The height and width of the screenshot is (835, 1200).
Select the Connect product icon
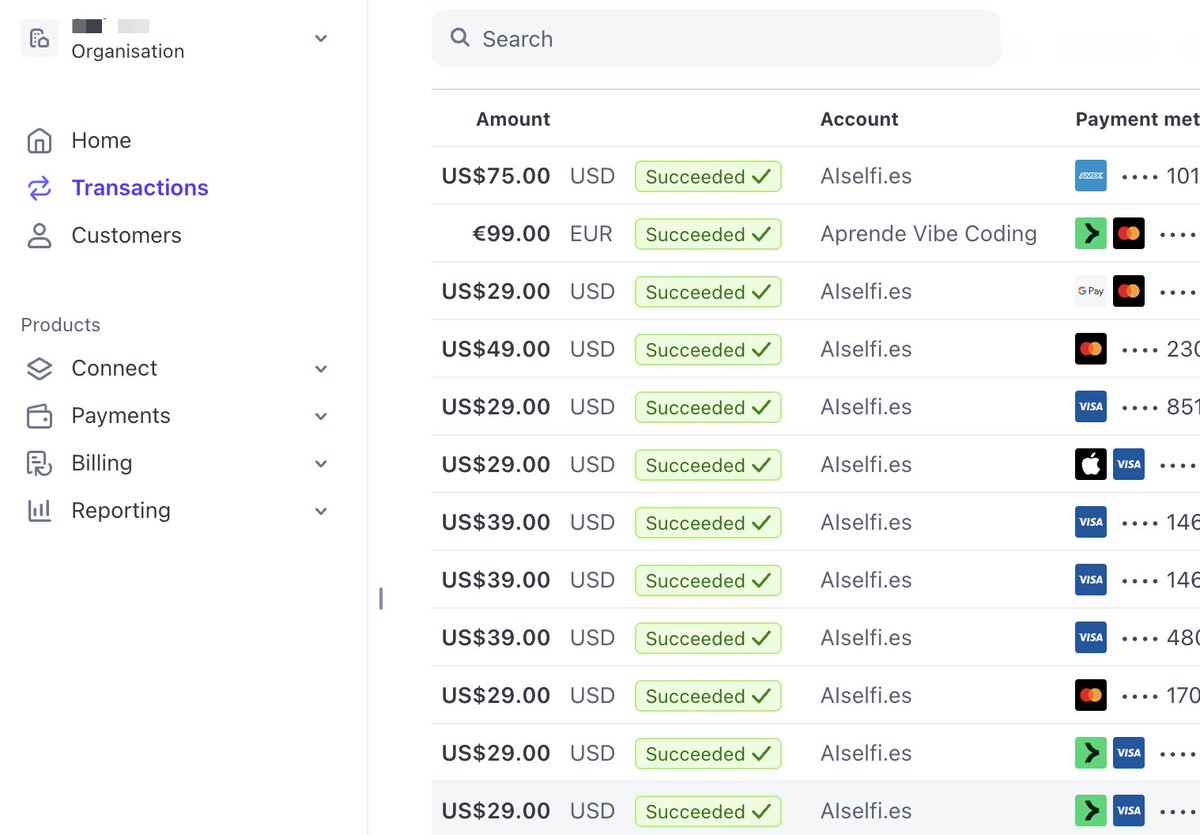click(40, 368)
